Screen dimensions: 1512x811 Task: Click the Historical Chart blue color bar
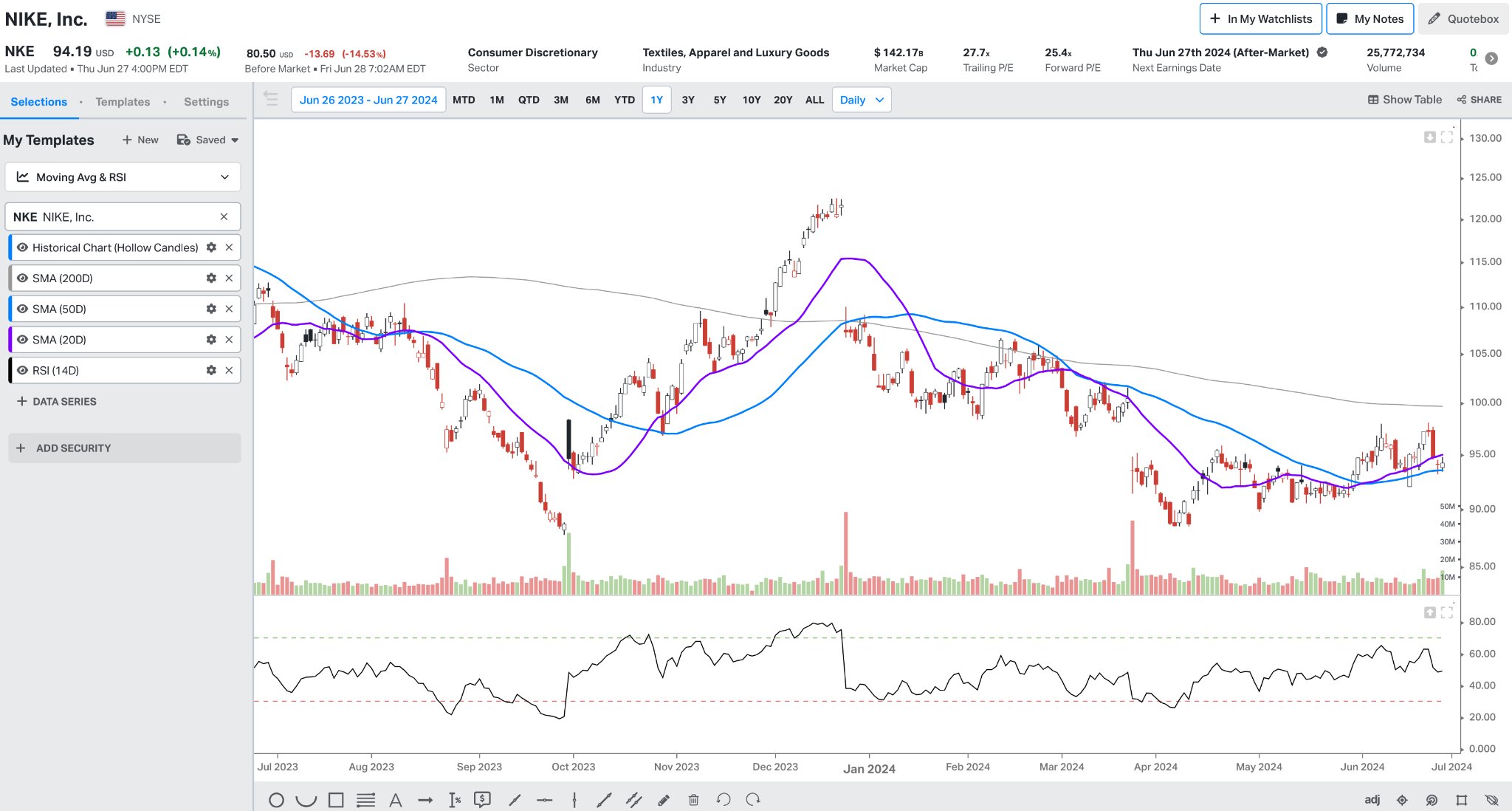tap(10, 247)
